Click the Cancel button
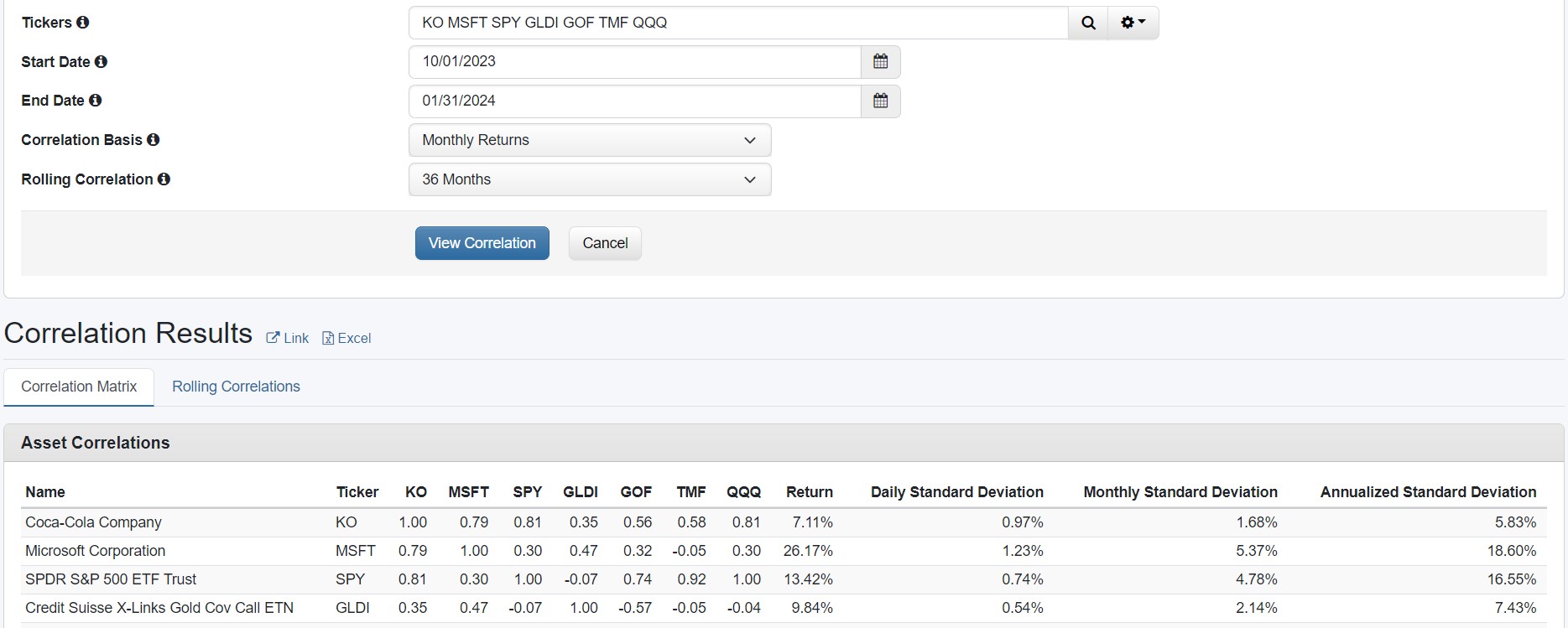This screenshot has height=628, width=1568. tap(605, 243)
